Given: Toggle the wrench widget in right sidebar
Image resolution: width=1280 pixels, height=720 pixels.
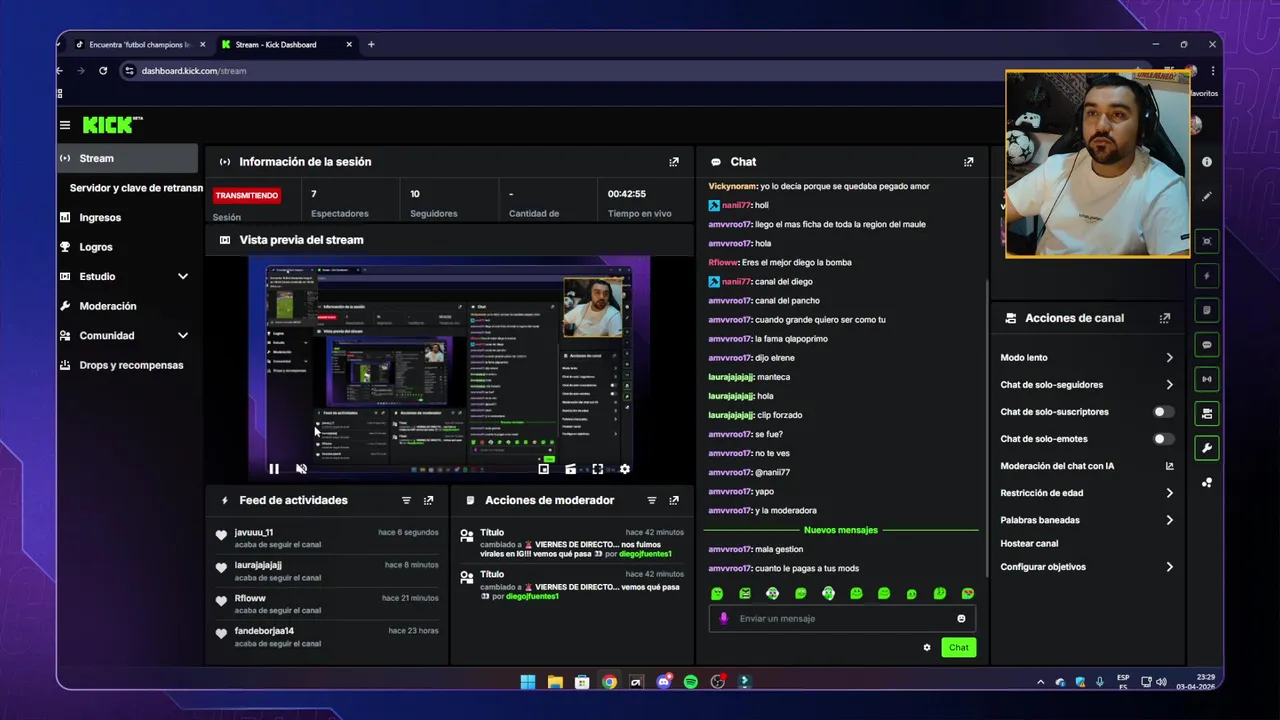Looking at the screenshot, I should pyautogui.click(x=1207, y=448).
